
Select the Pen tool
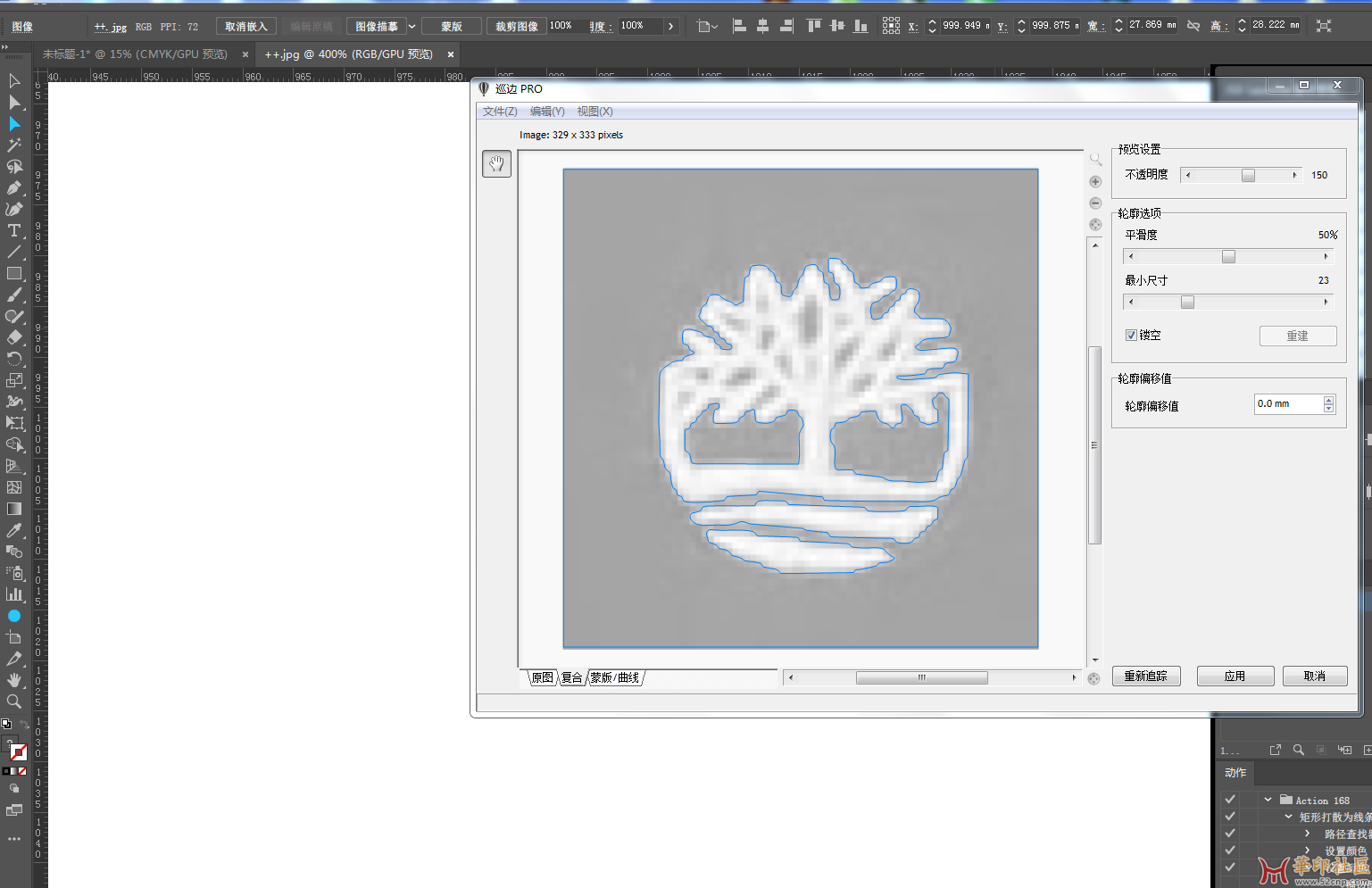(x=14, y=188)
